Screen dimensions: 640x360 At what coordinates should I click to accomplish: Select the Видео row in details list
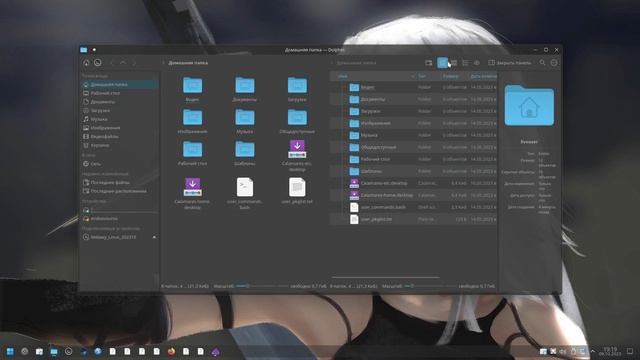[413, 87]
